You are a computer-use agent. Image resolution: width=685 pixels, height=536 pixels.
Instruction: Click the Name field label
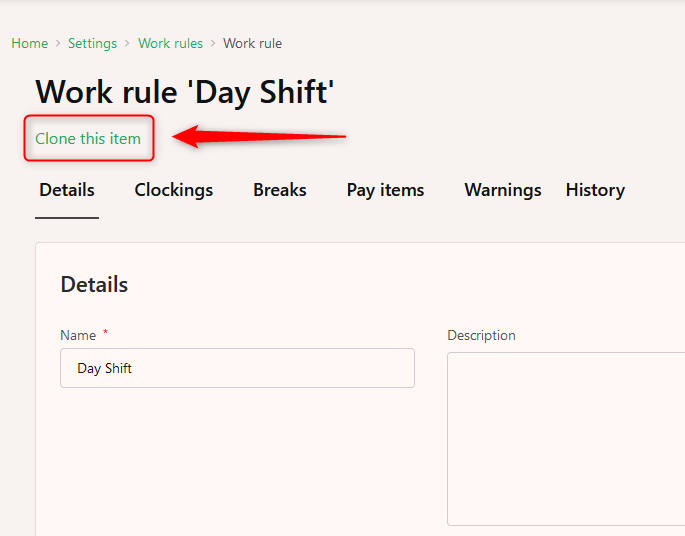point(78,335)
